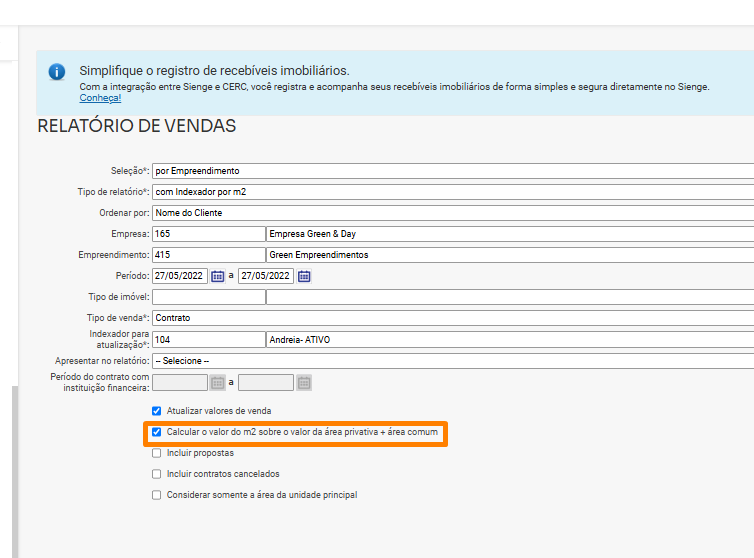The height and width of the screenshot is (558, 754).
Task: Click the left vertical scrollbar
Action: coord(15,471)
